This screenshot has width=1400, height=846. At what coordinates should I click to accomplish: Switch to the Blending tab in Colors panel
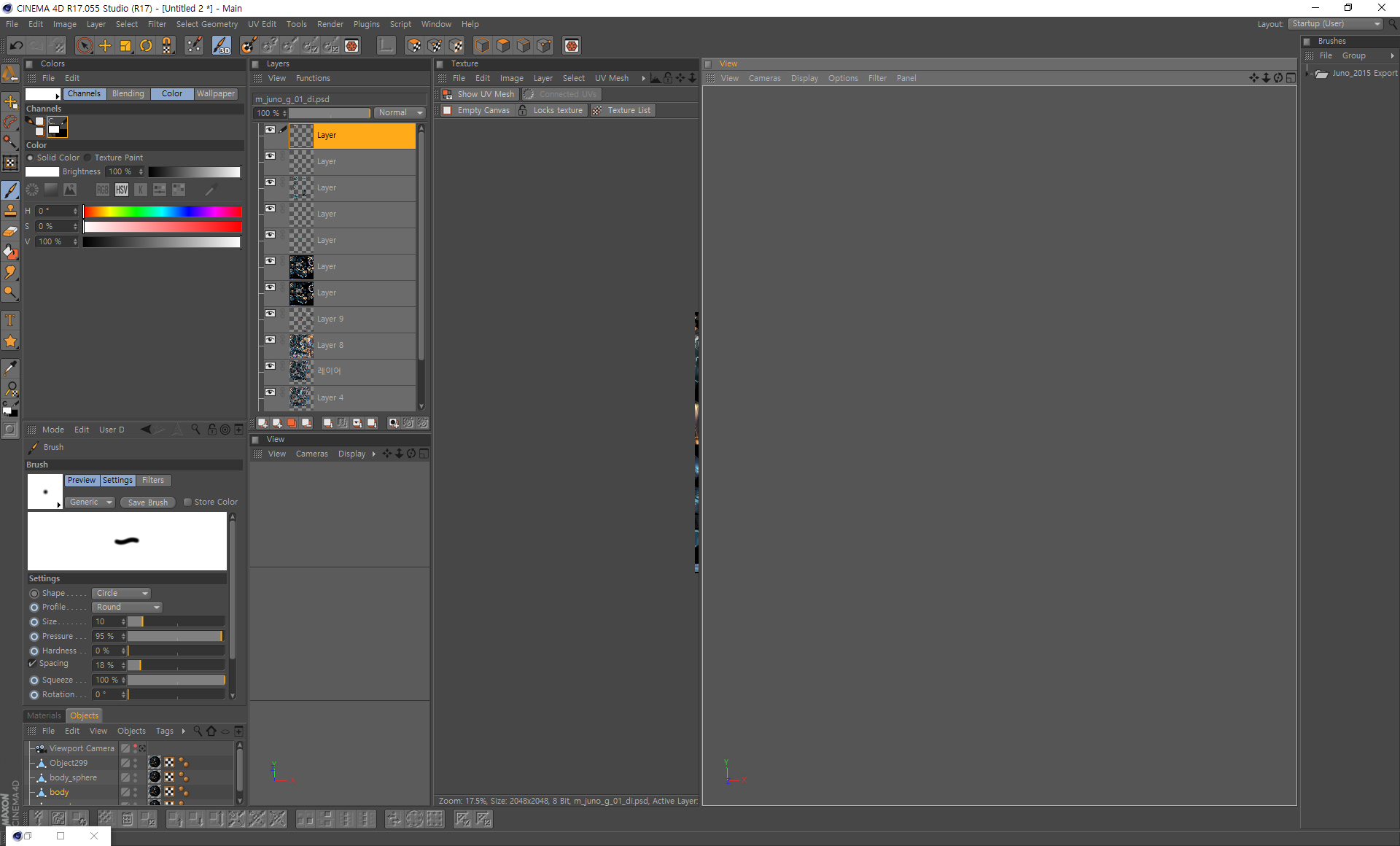click(128, 93)
